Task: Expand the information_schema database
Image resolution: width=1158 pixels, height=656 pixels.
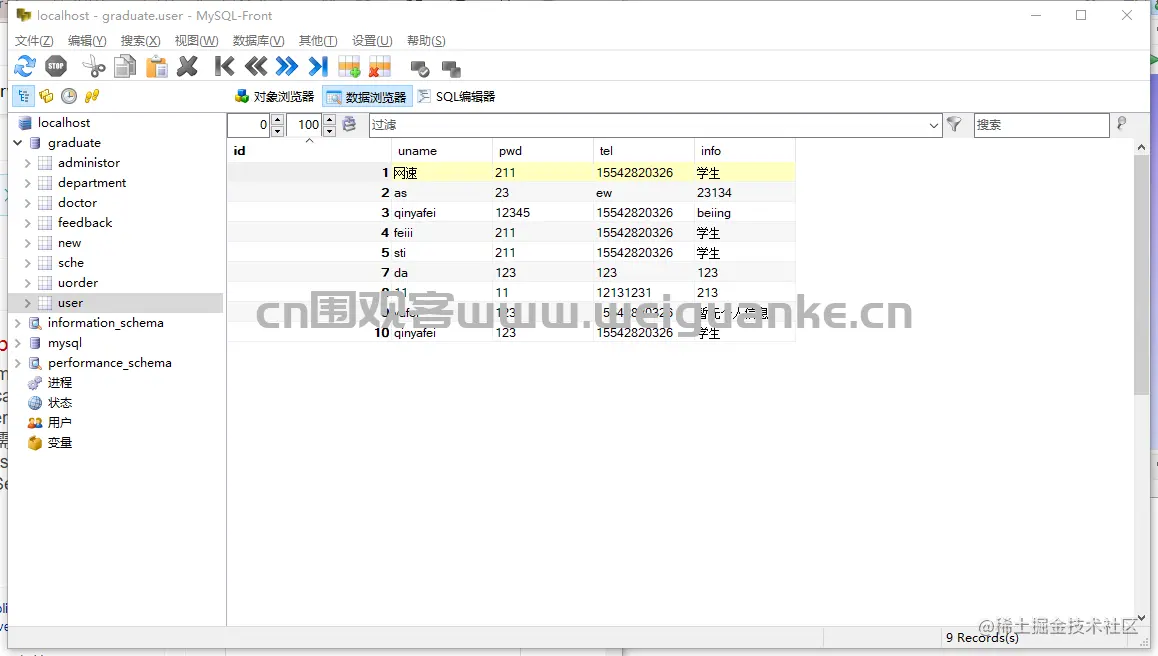Action: click(18, 323)
